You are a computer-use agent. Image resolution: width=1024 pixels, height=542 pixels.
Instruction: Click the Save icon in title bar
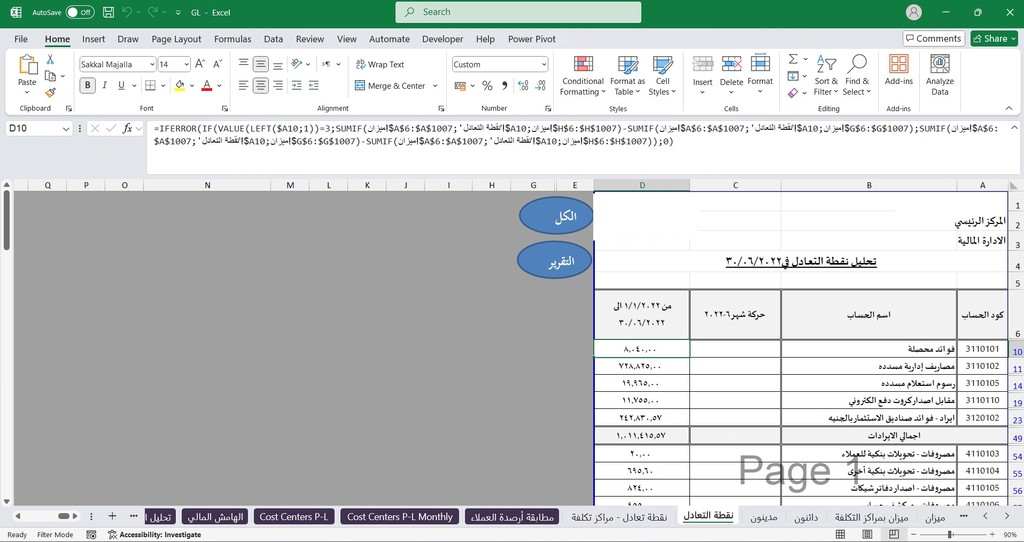coord(108,12)
